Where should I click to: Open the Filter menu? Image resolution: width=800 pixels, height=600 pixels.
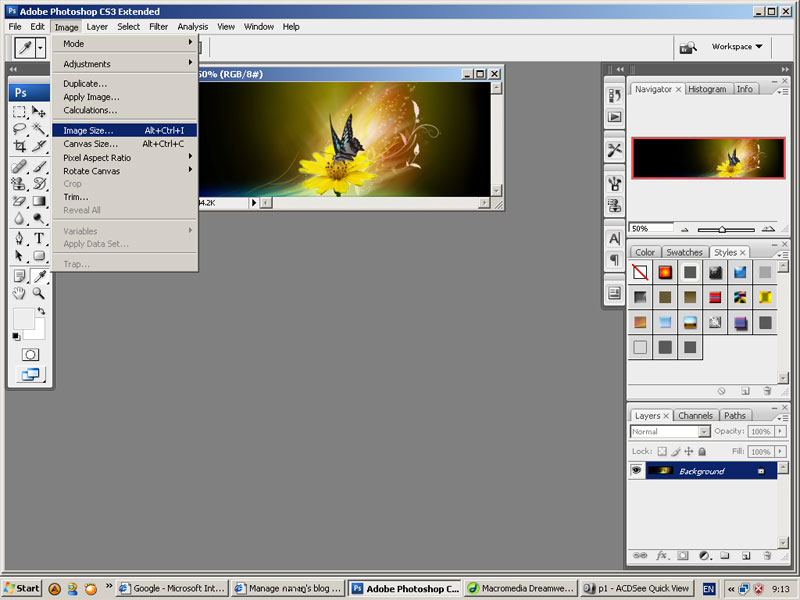(x=158, y=27)
